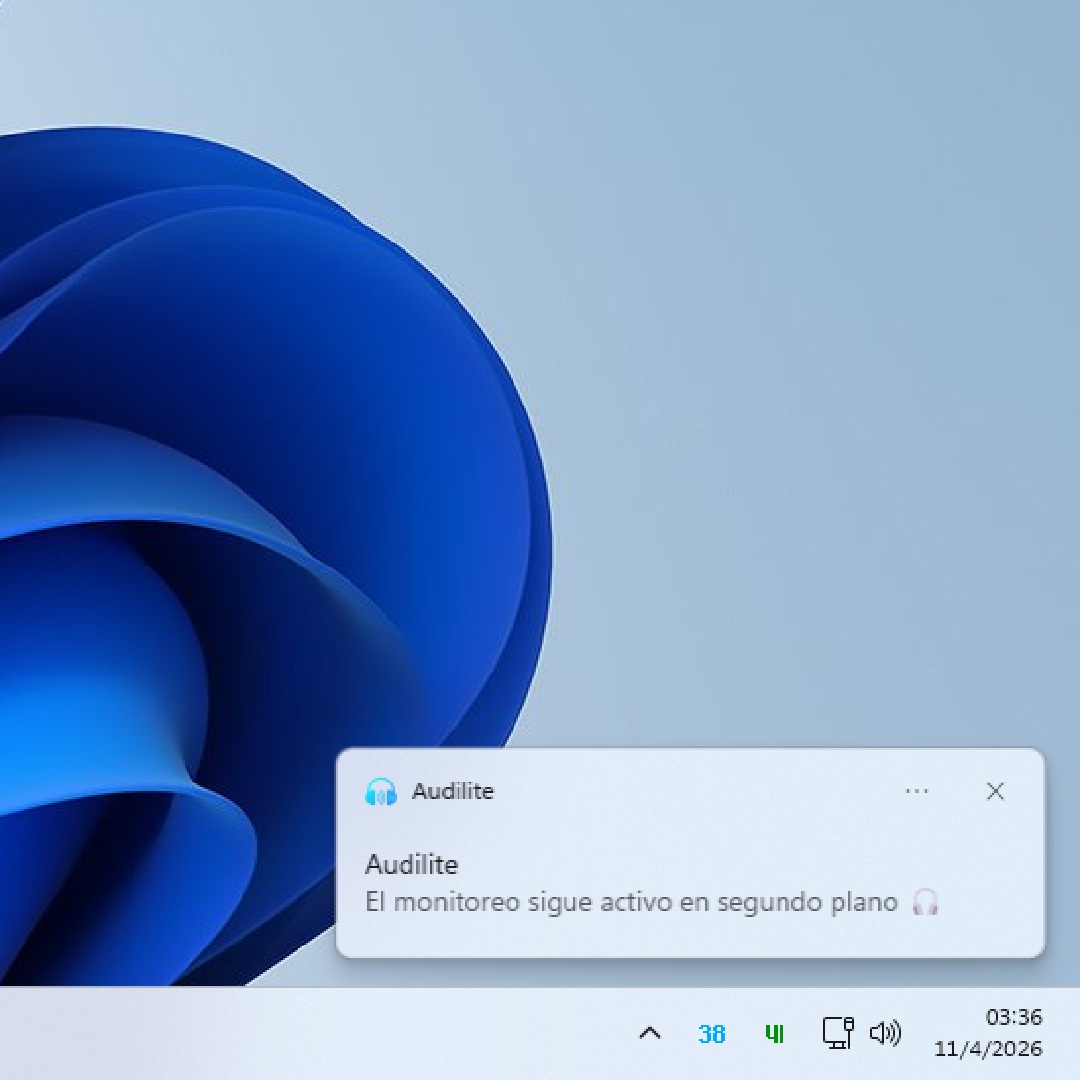This screenshot has height=1080, width=1080.
Task: Show hidden system tray icons
Action: pos(650,1033)
